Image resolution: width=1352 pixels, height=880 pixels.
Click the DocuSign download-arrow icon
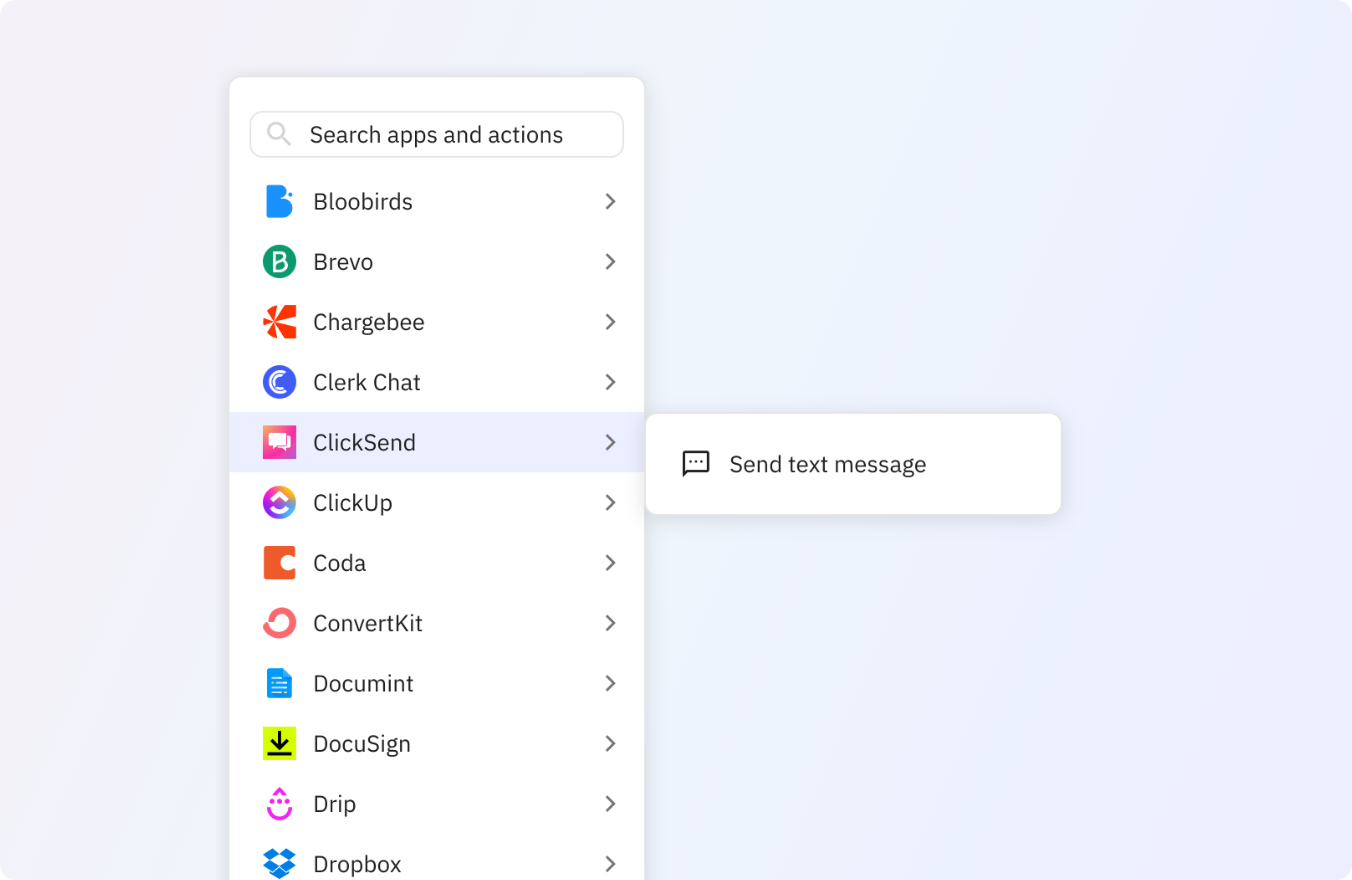279,743
